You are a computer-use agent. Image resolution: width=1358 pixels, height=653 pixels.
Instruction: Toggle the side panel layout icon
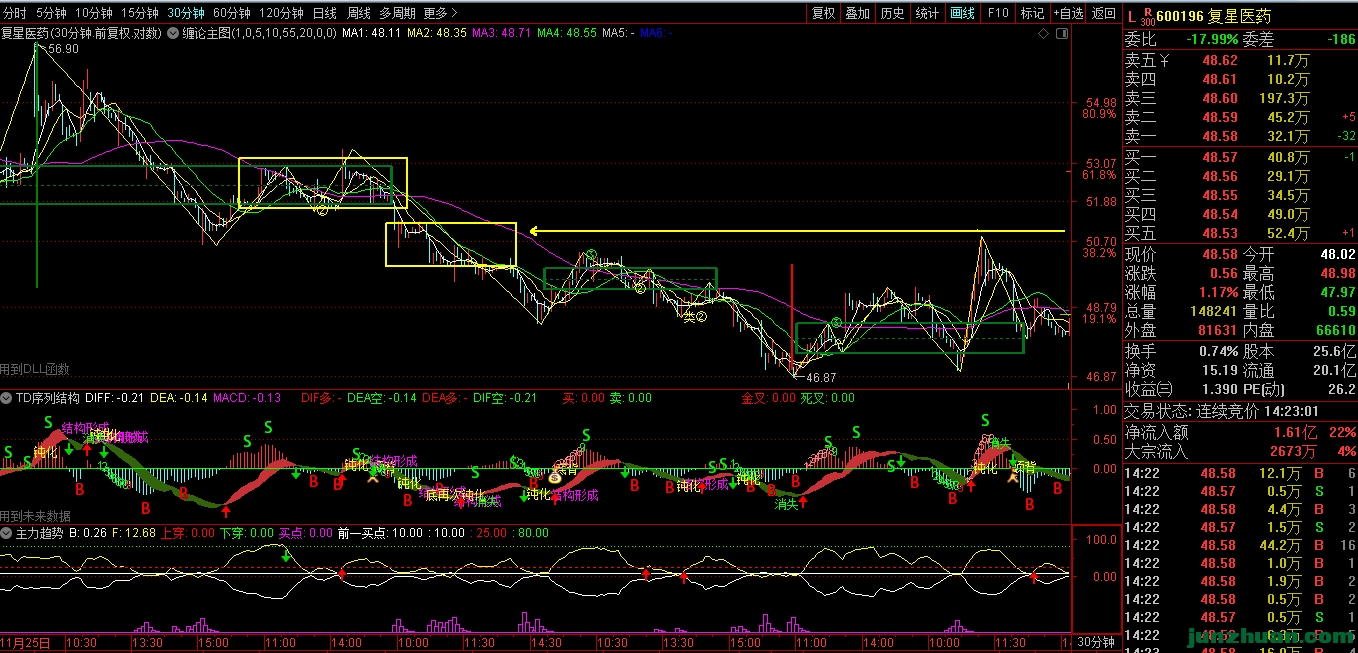1062,33
